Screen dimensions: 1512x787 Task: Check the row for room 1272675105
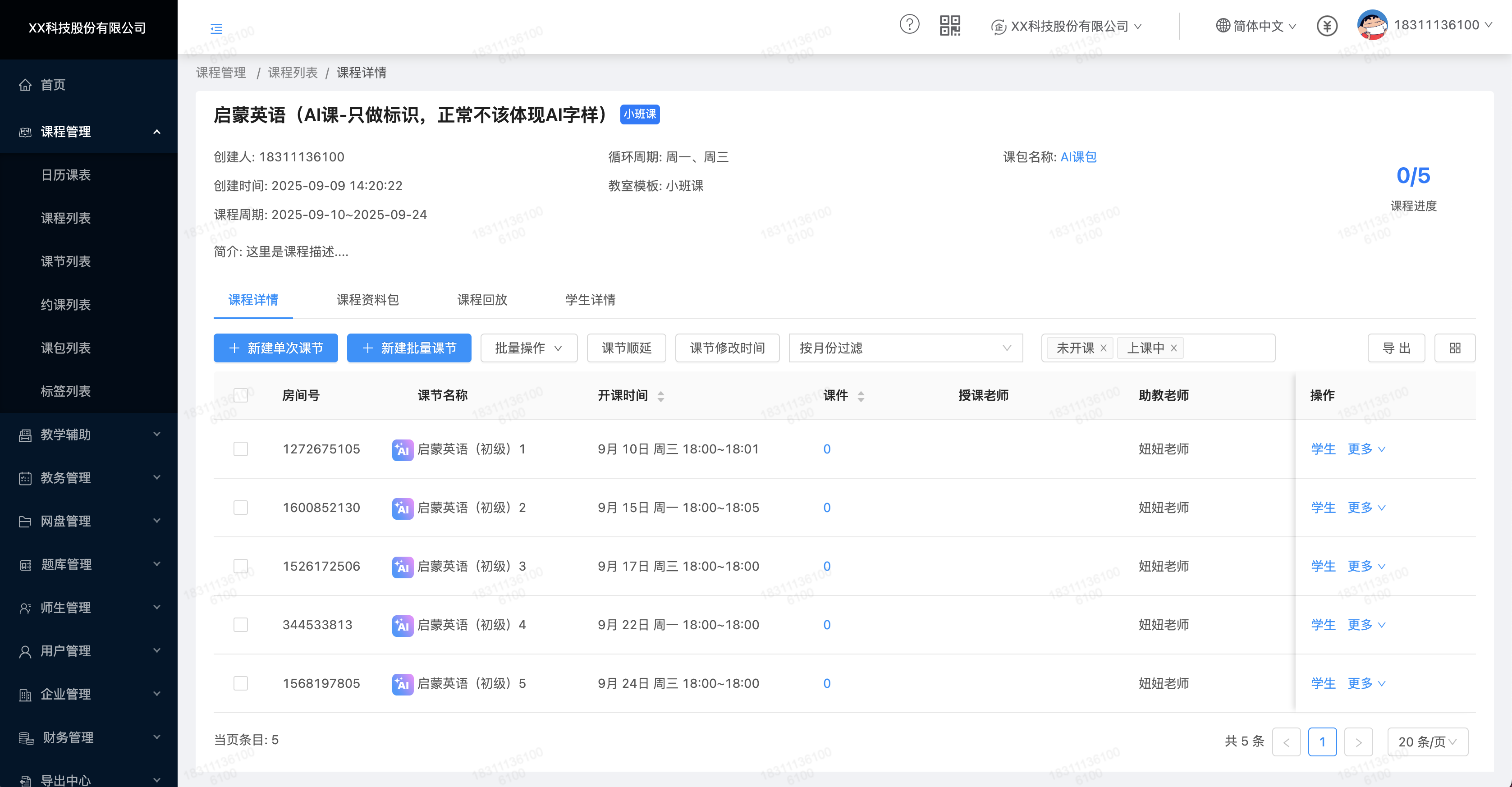(x=241, y=449)
